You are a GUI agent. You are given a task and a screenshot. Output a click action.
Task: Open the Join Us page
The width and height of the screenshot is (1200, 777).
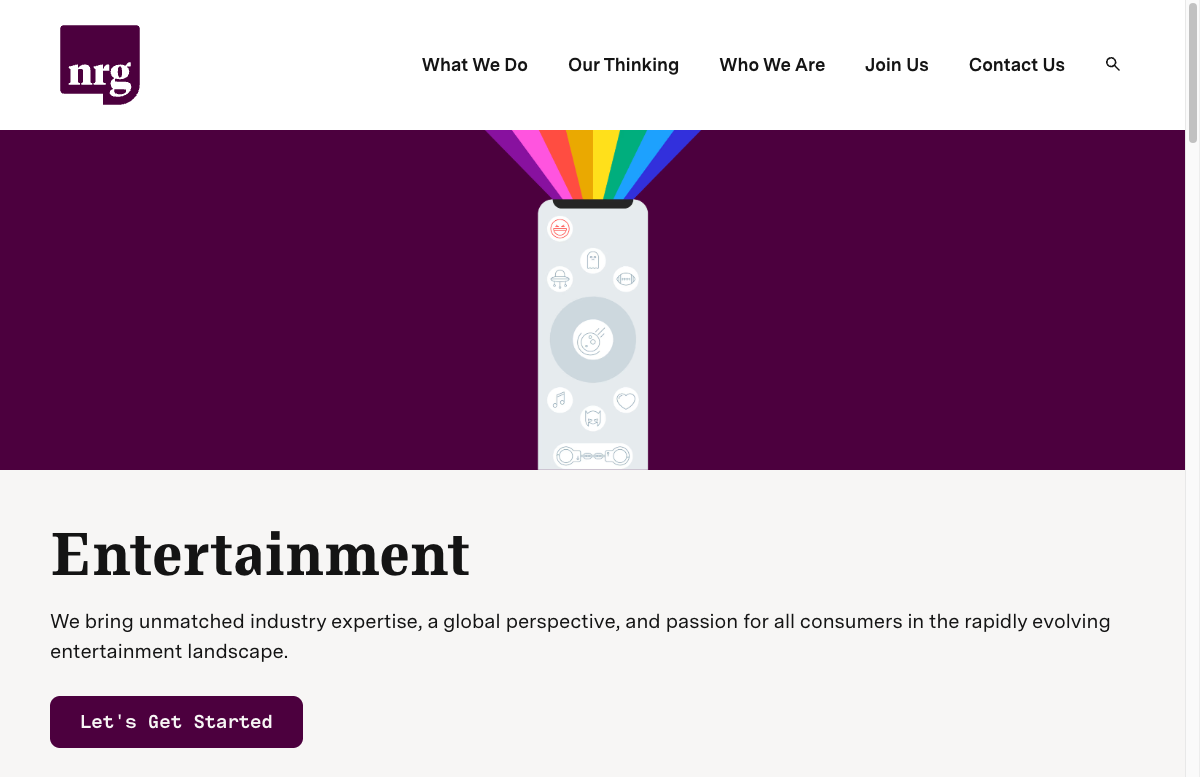pyautogui.click(x=896, y=64)
